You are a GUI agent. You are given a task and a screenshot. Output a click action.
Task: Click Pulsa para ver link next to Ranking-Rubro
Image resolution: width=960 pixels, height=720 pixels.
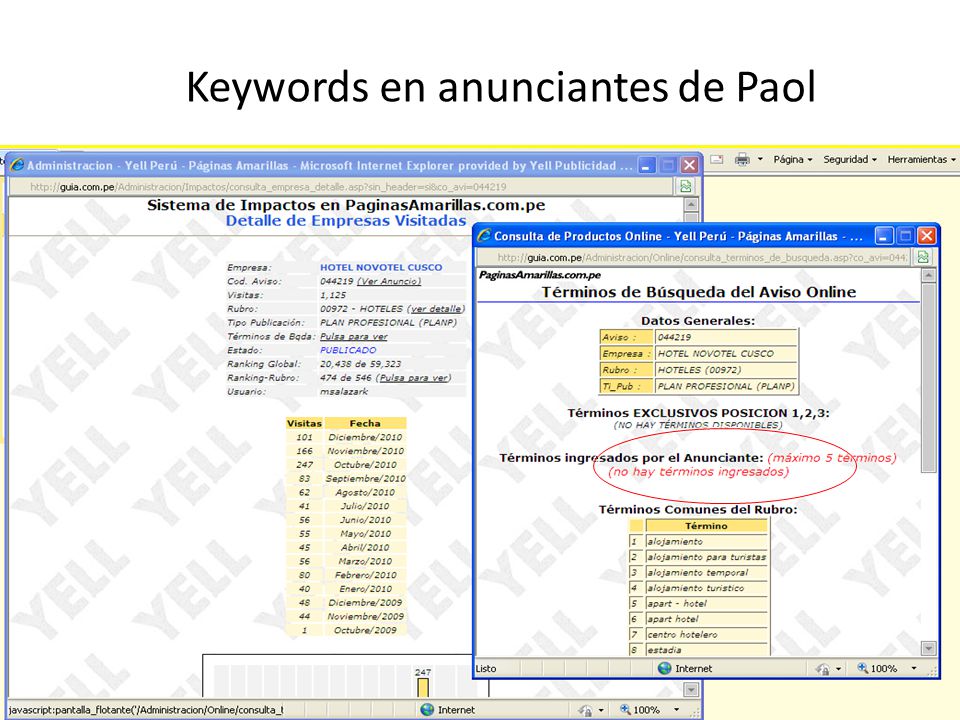(413, 378)
